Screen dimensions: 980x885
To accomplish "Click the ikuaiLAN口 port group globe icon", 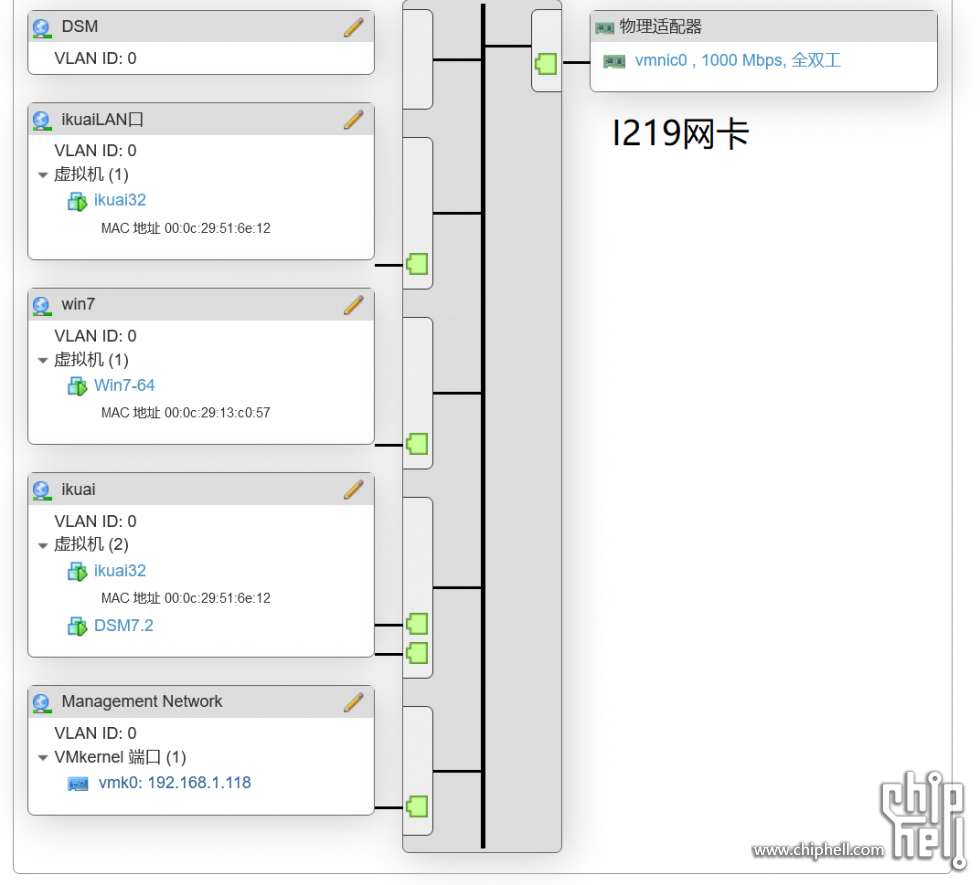I will coord(42,121).
